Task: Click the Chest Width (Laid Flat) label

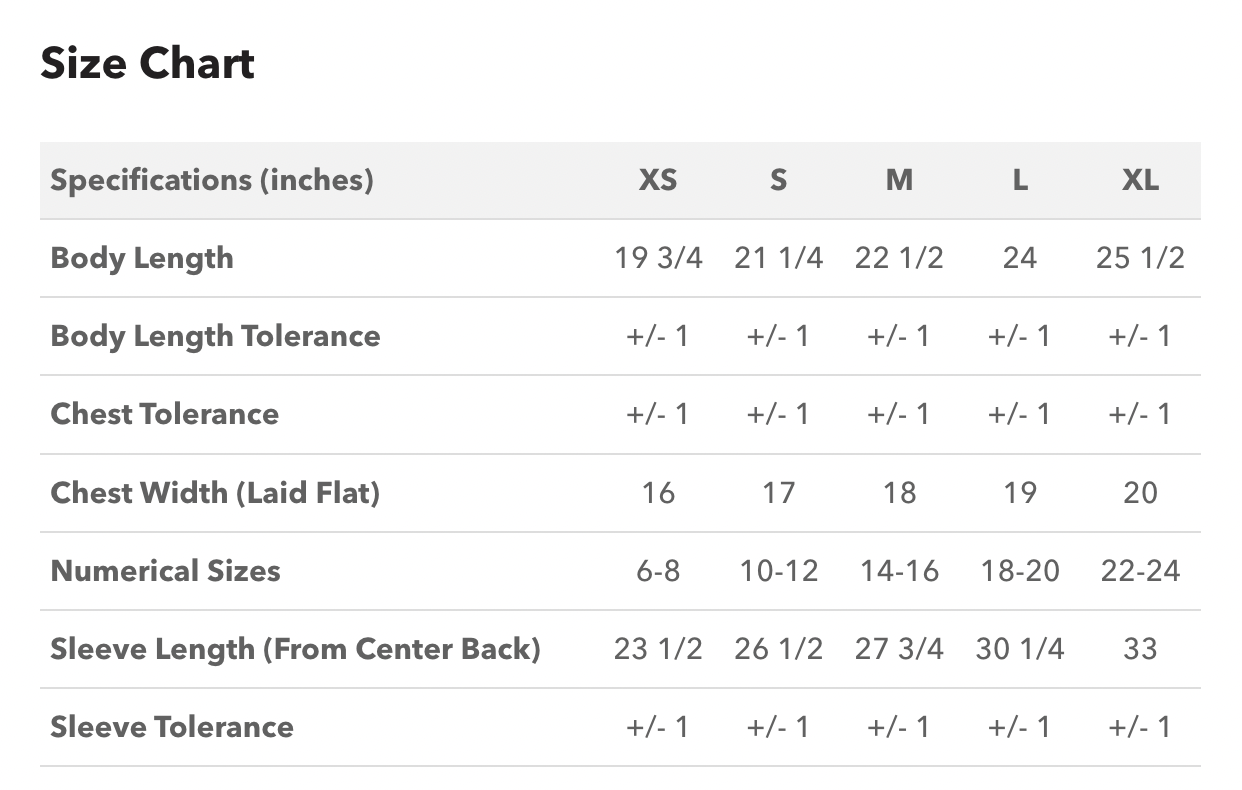Action: (x=215, y=493)
